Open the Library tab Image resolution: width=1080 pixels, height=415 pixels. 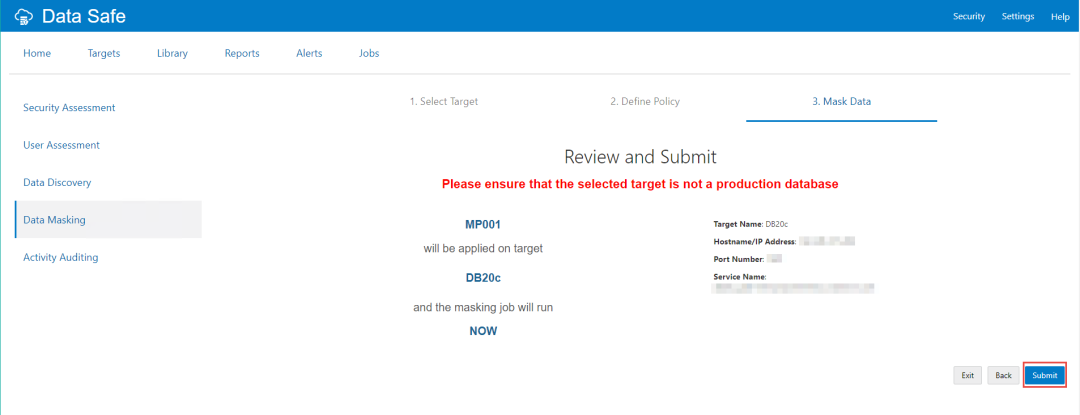tap(172, 53)
